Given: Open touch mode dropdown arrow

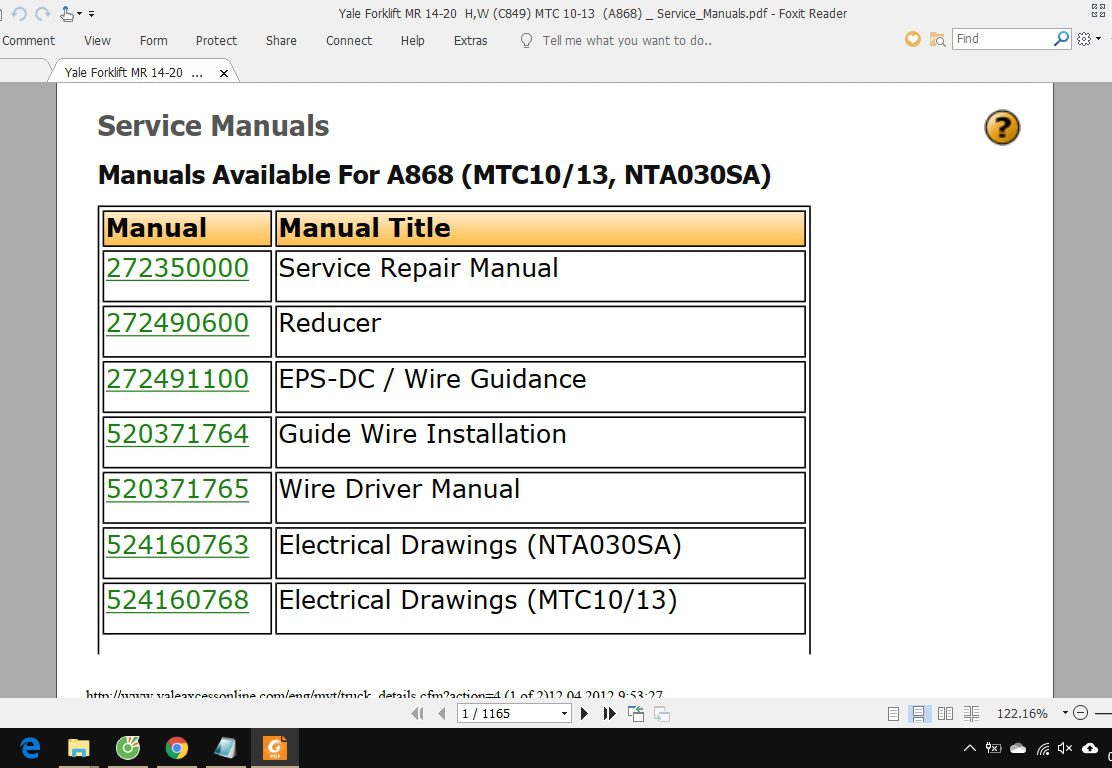Looking at the screenshot, I should point(79,13).
